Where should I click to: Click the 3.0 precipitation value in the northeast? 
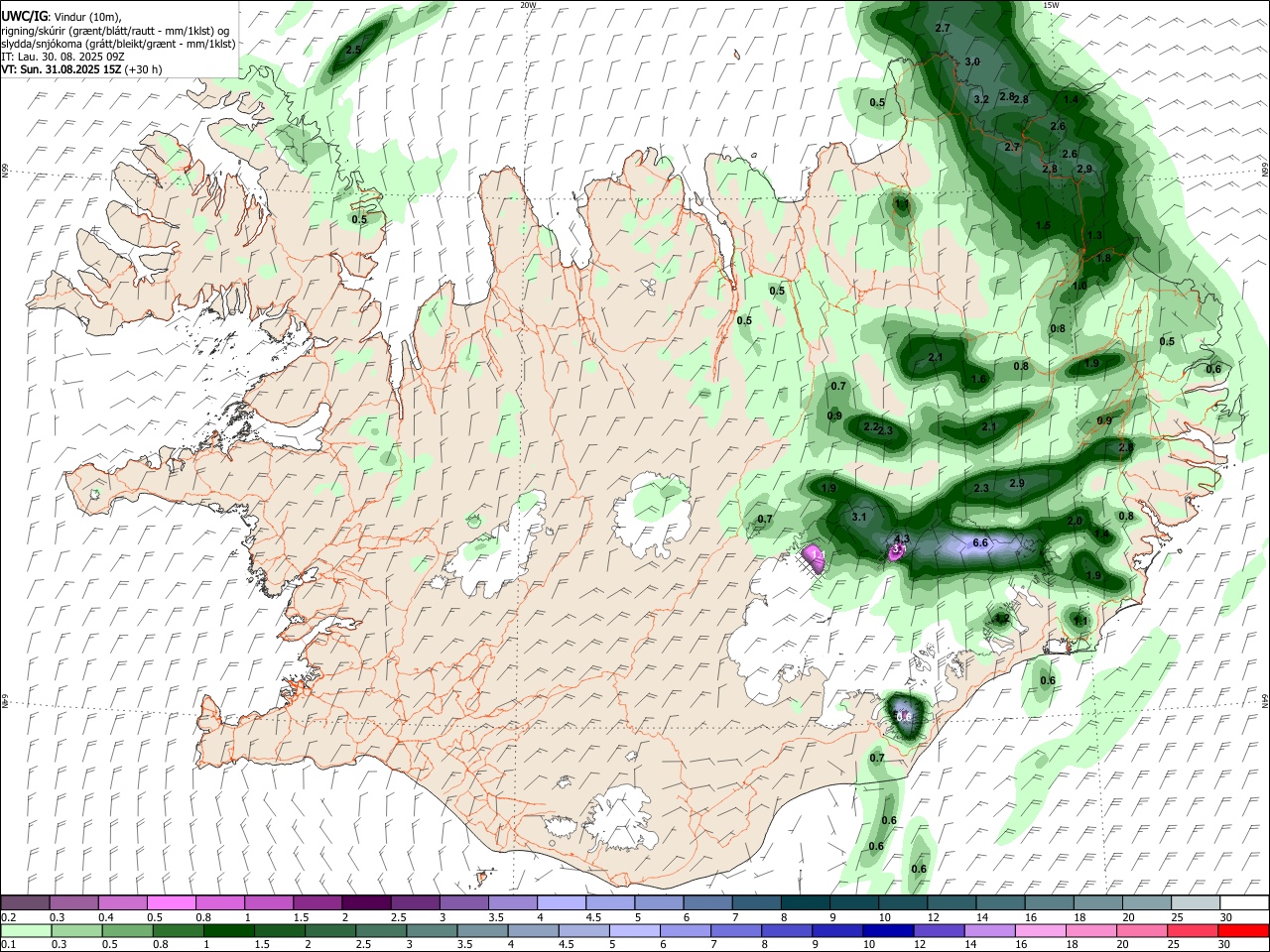pos(972,61)
